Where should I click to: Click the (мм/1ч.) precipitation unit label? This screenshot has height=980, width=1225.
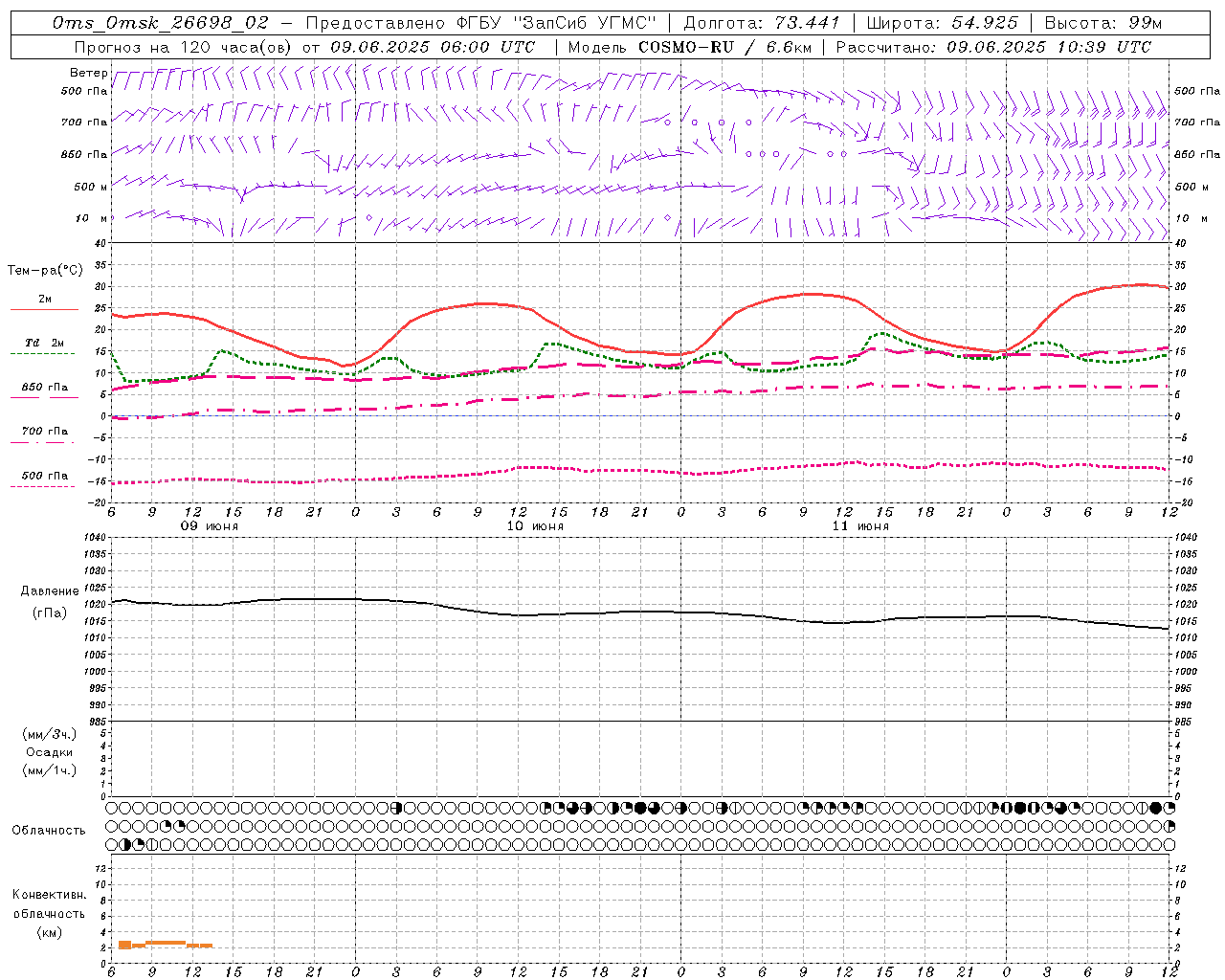50,770
